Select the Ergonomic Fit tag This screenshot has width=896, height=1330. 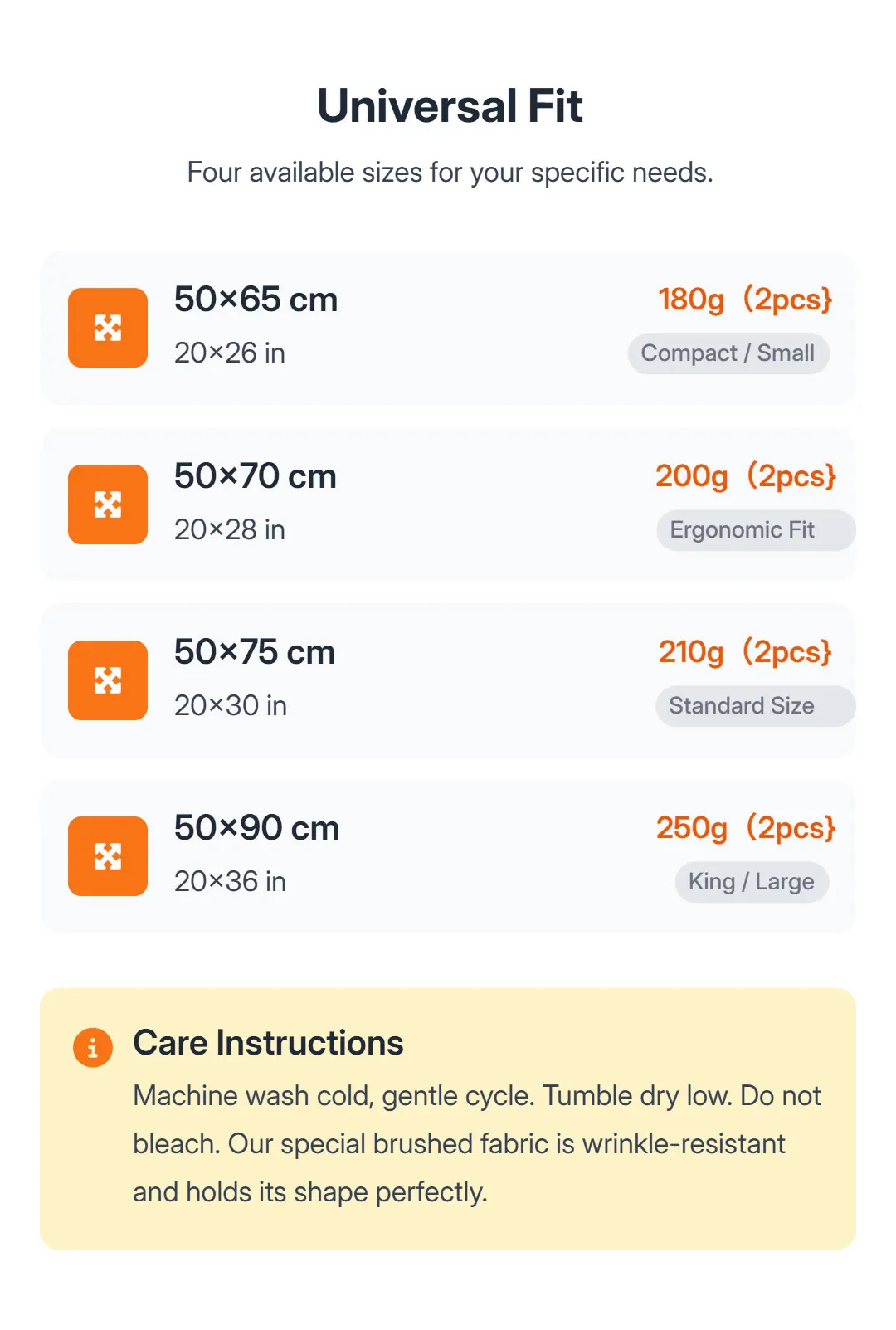tap(755, 530)
